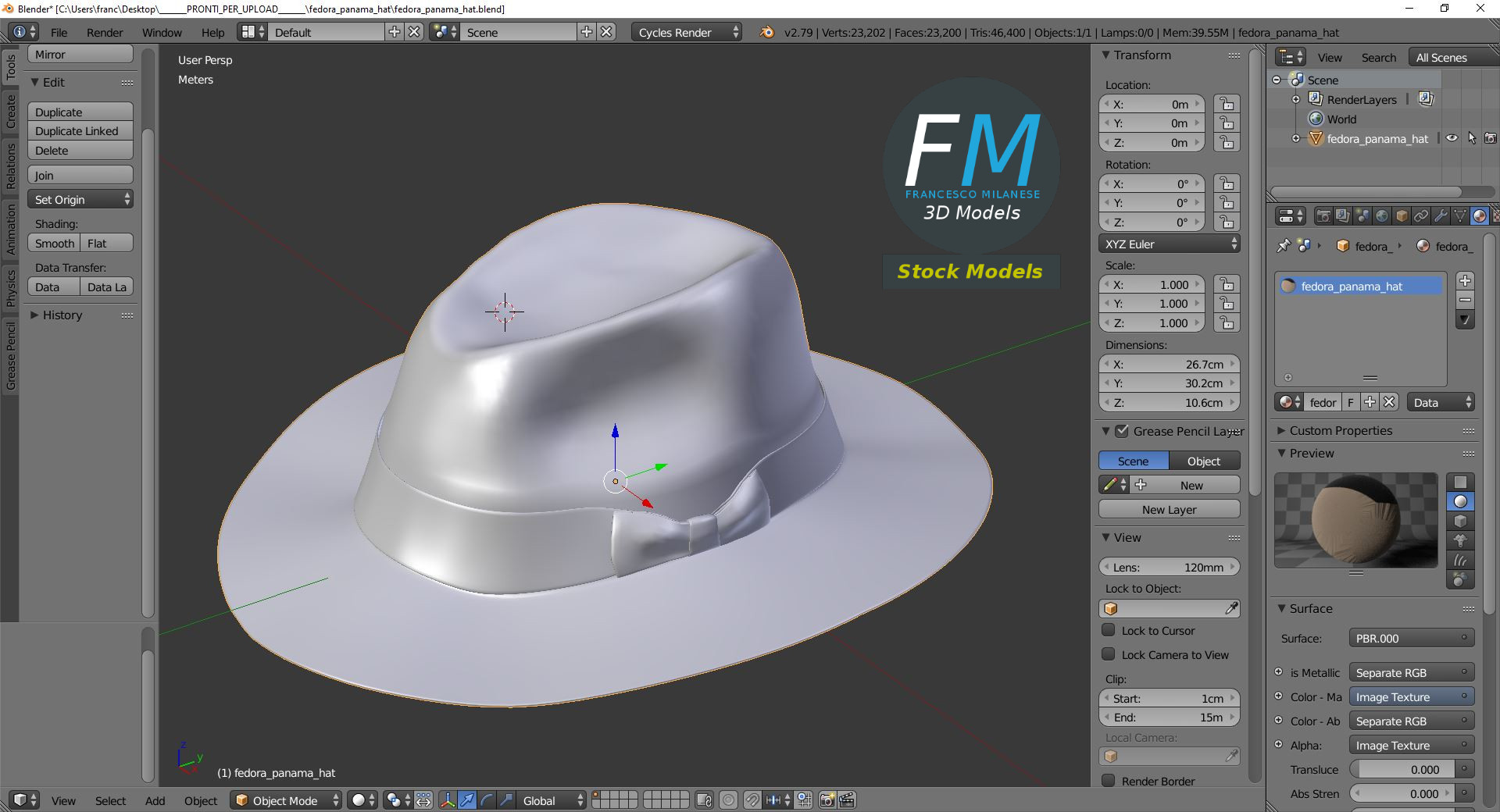Open the XYZ Euler rotation mode dropdown
The width and height of the screenshot is (1500, 812).
click(1169, 244)
